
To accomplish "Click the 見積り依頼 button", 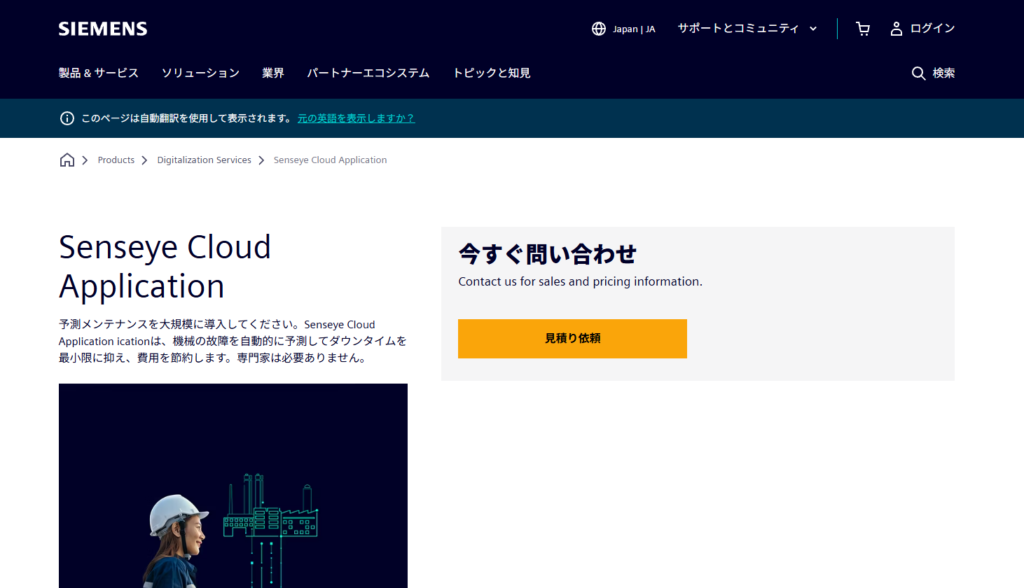I will [572, 338].
